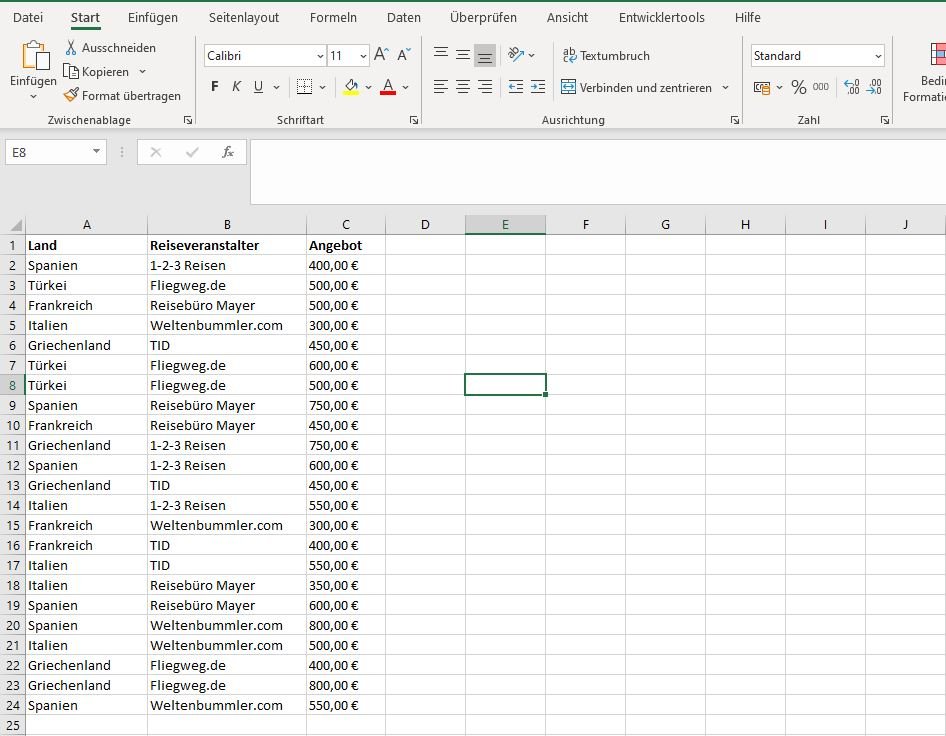Viewport: 946px width, 736px height.
Task: Open the underline style dropdown arrow
Action: tap(276, 87)
